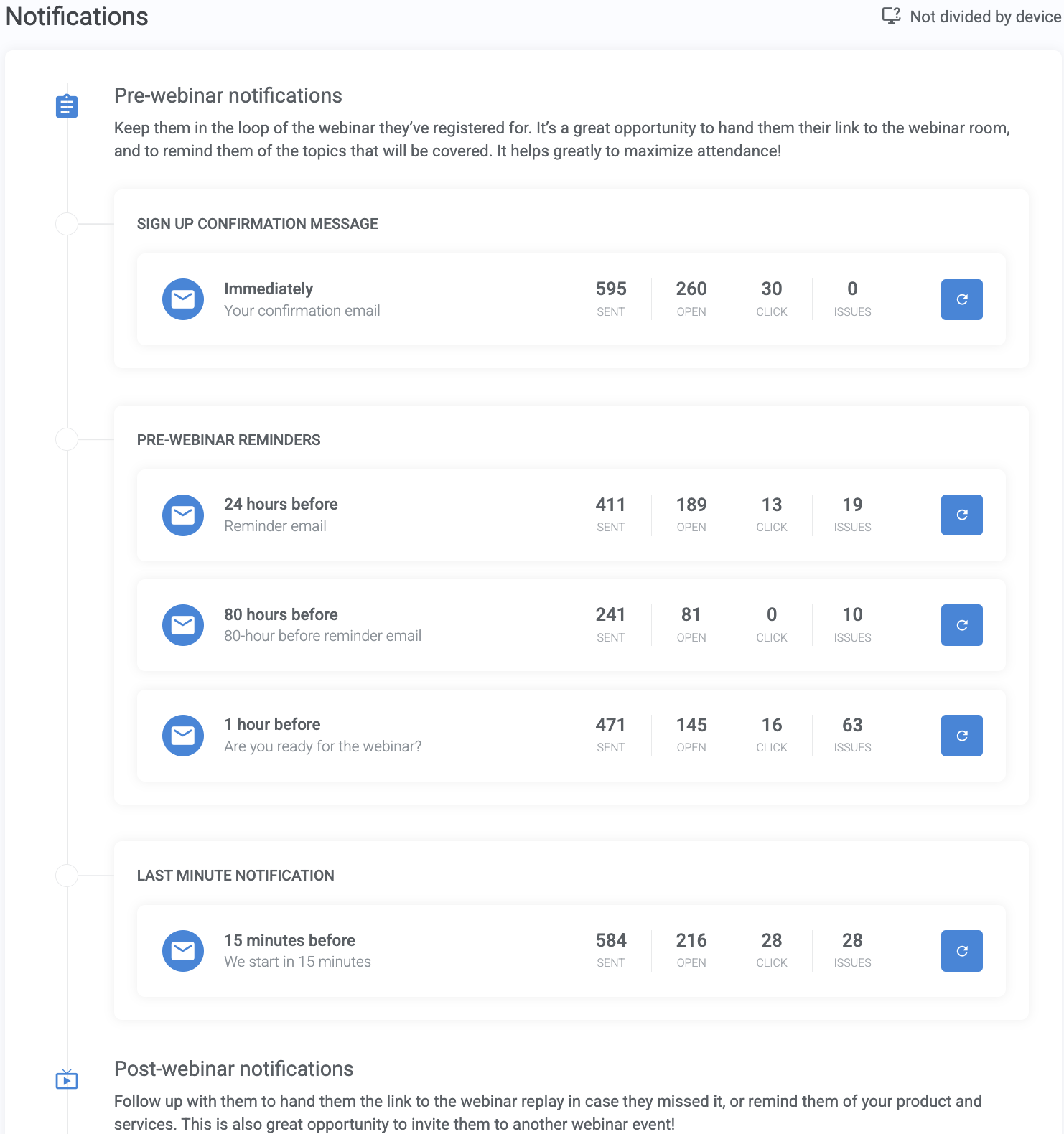The width and height of the screenshot is (1064, 1134).
Task: Refresh stats for the 15 minutes notification
Action: point(961,951)
